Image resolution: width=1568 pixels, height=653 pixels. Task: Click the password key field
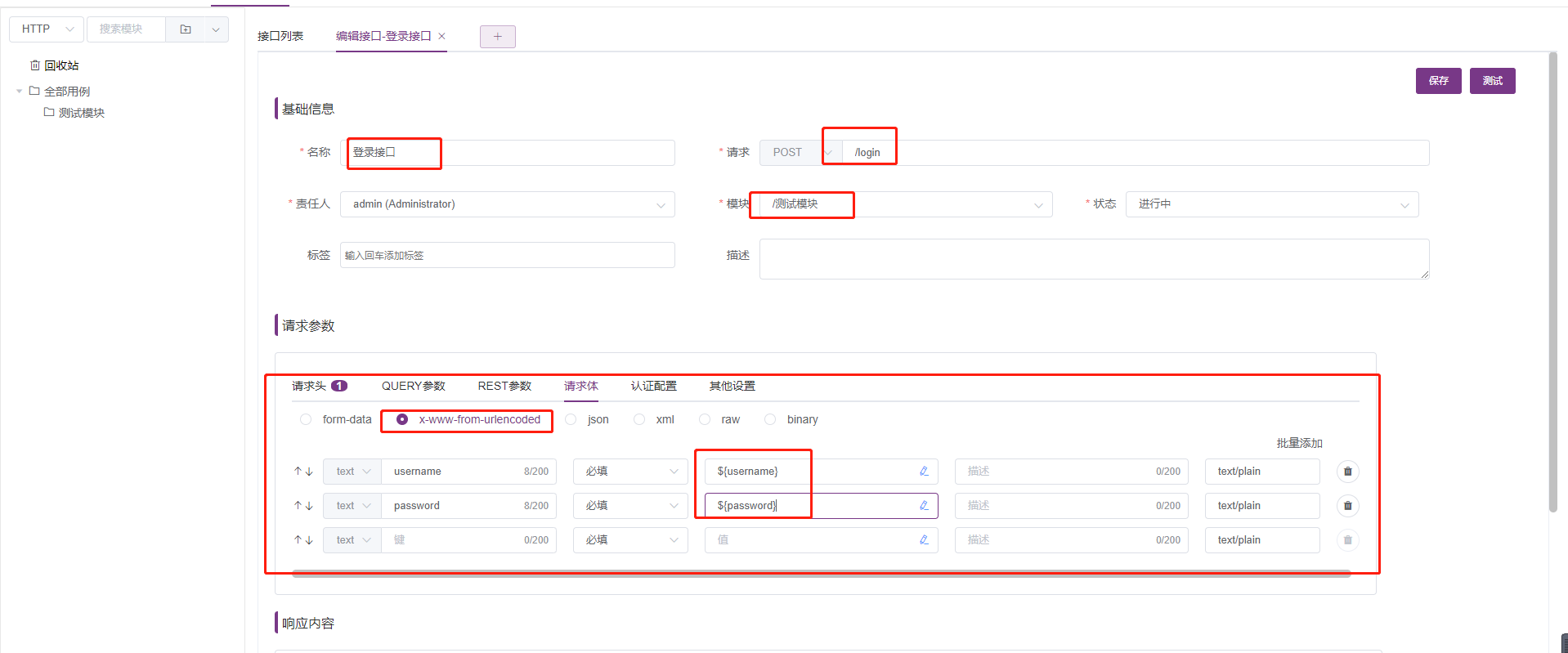468,506
